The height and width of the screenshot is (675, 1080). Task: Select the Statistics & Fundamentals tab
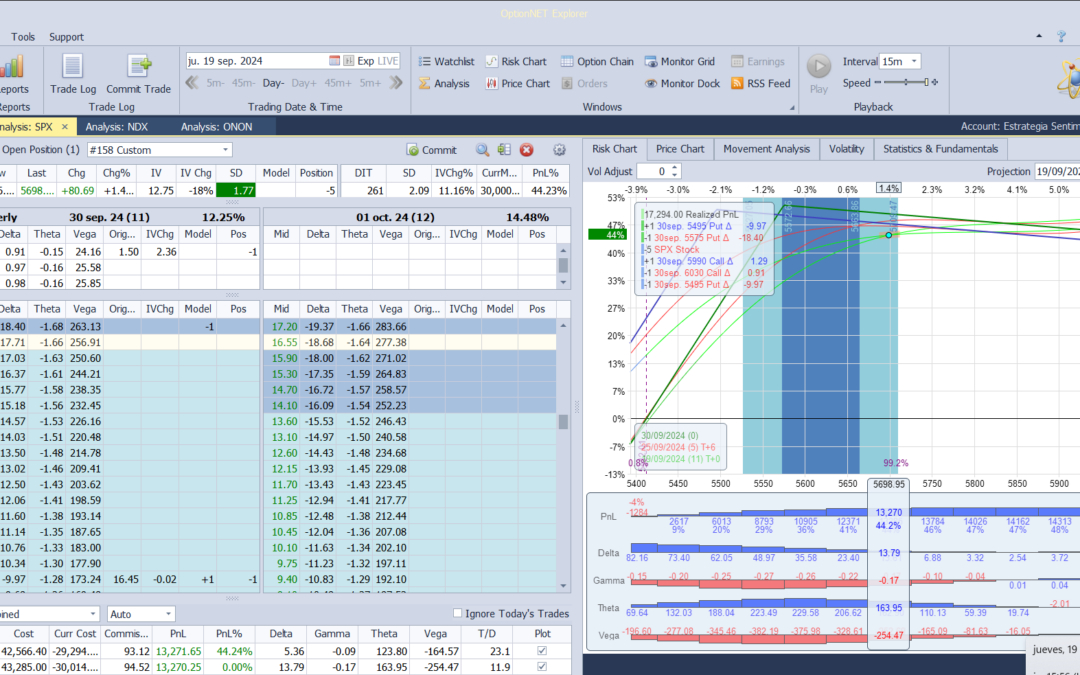click(940, 149)
